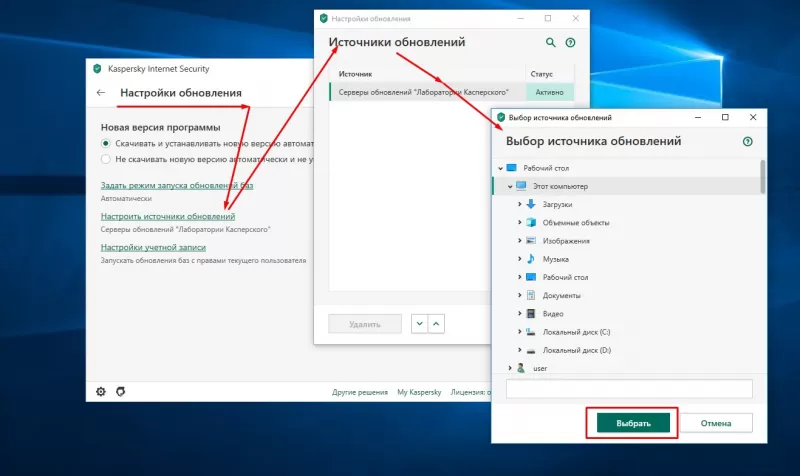The height and width of the screenshot is (476, 800).
Task: Expand the Документы folder
Action: point(519,295)
